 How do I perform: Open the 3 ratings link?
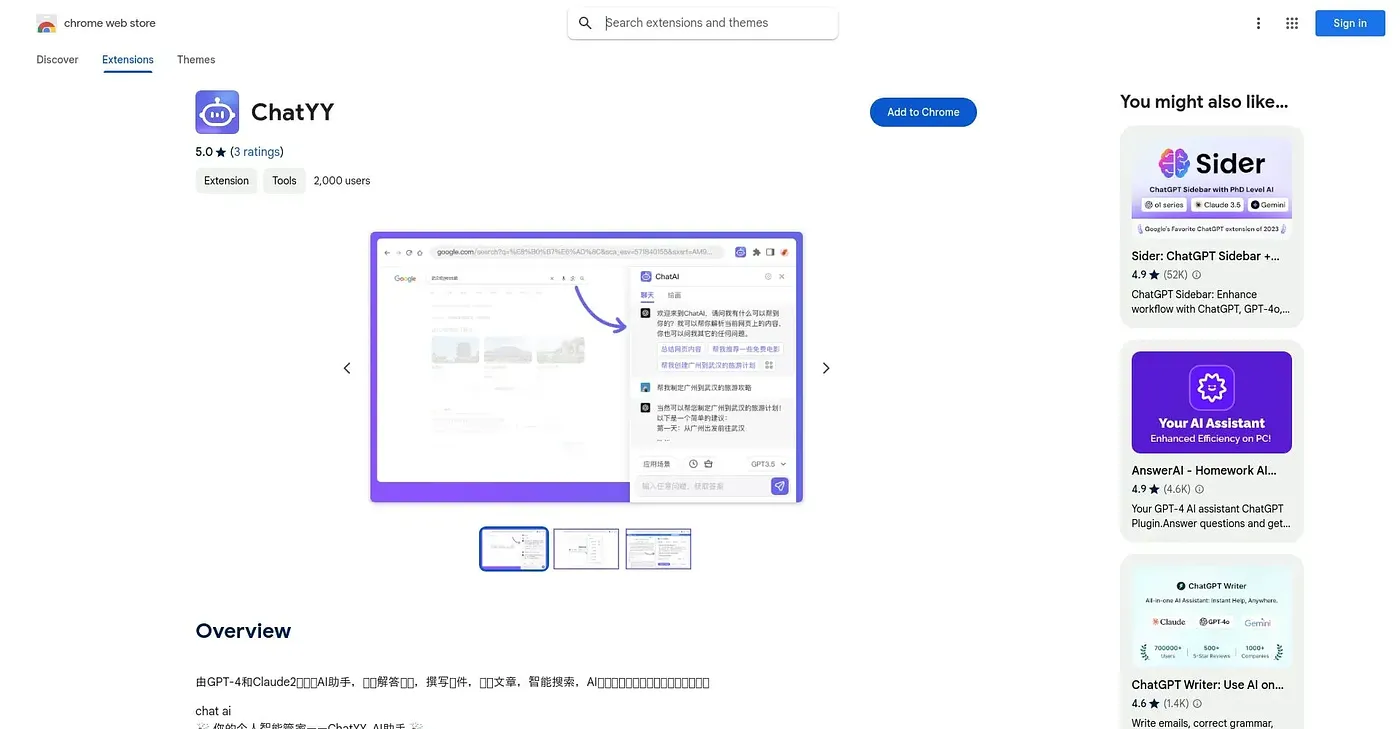tap(257, 152)
